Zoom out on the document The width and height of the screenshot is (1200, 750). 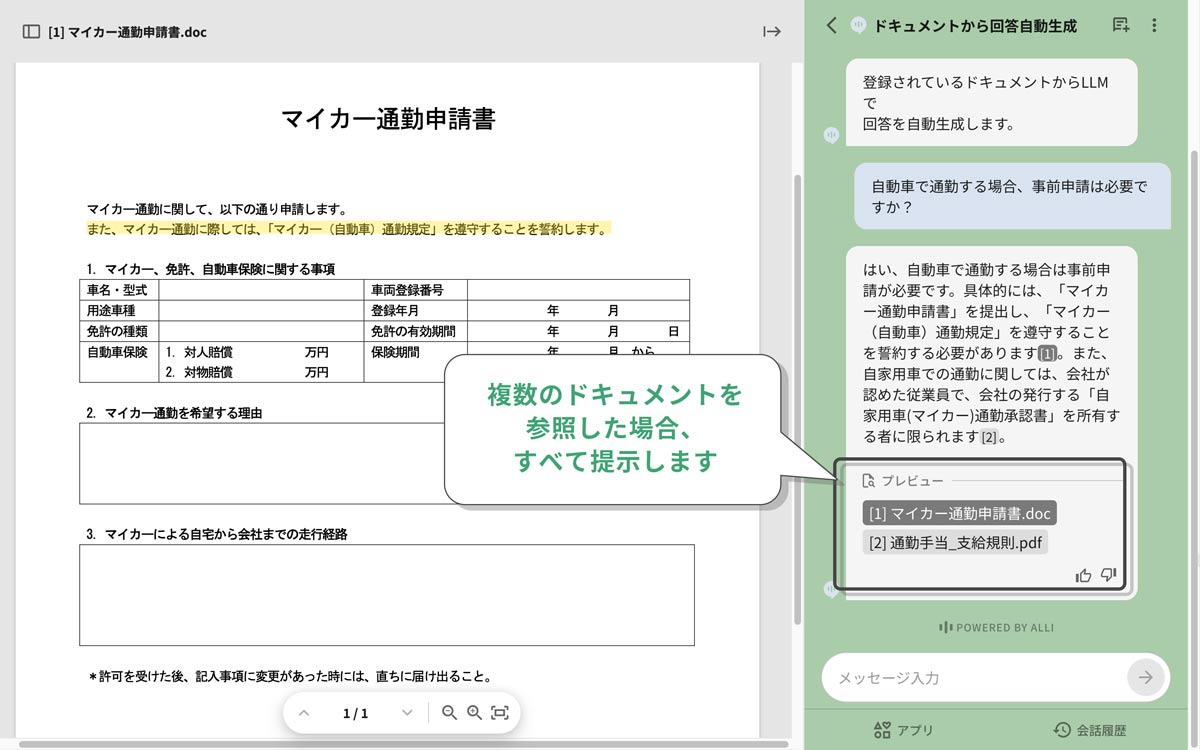pos(447,713)
